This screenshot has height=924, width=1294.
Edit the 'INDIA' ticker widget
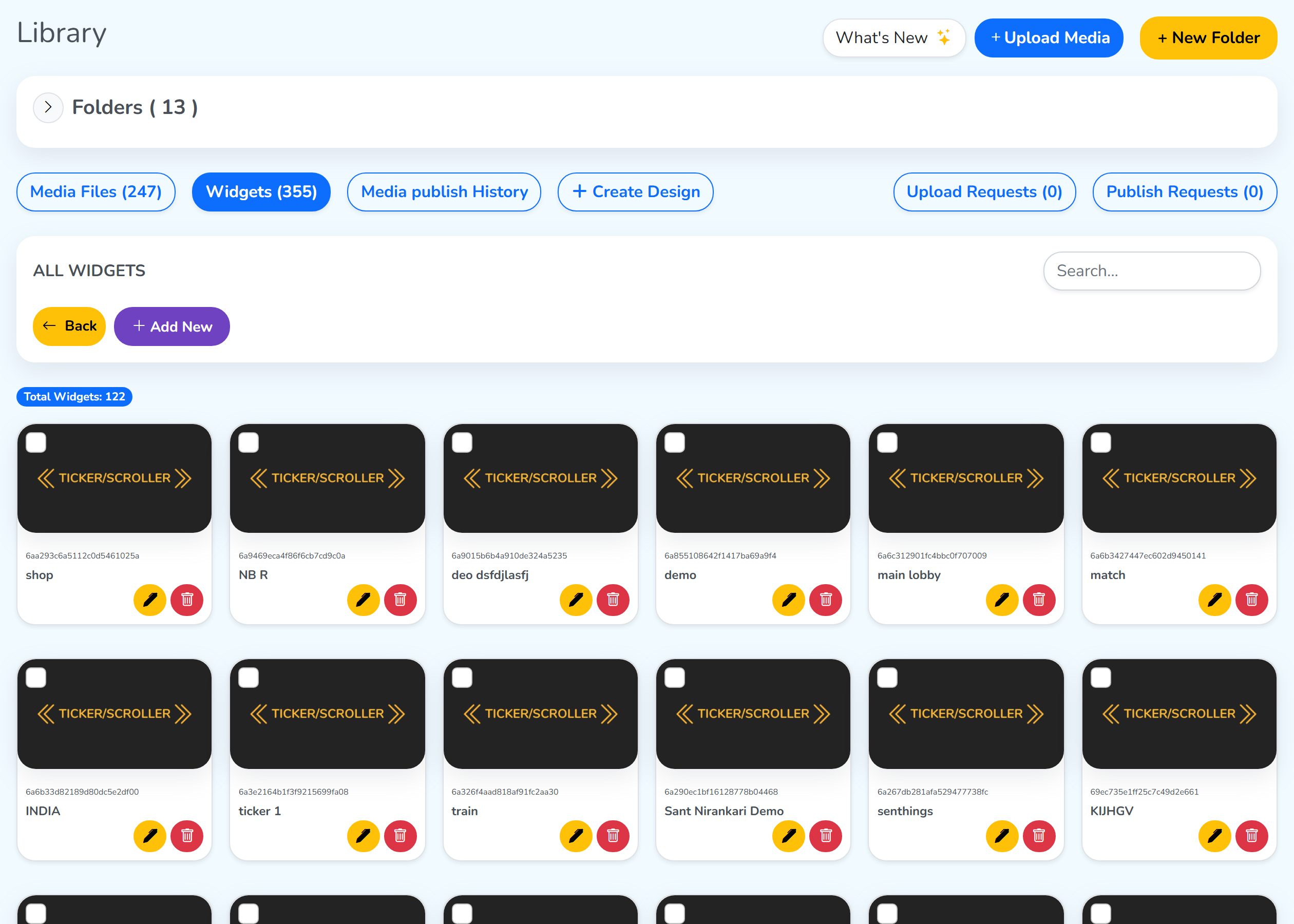tap(149, 836)
